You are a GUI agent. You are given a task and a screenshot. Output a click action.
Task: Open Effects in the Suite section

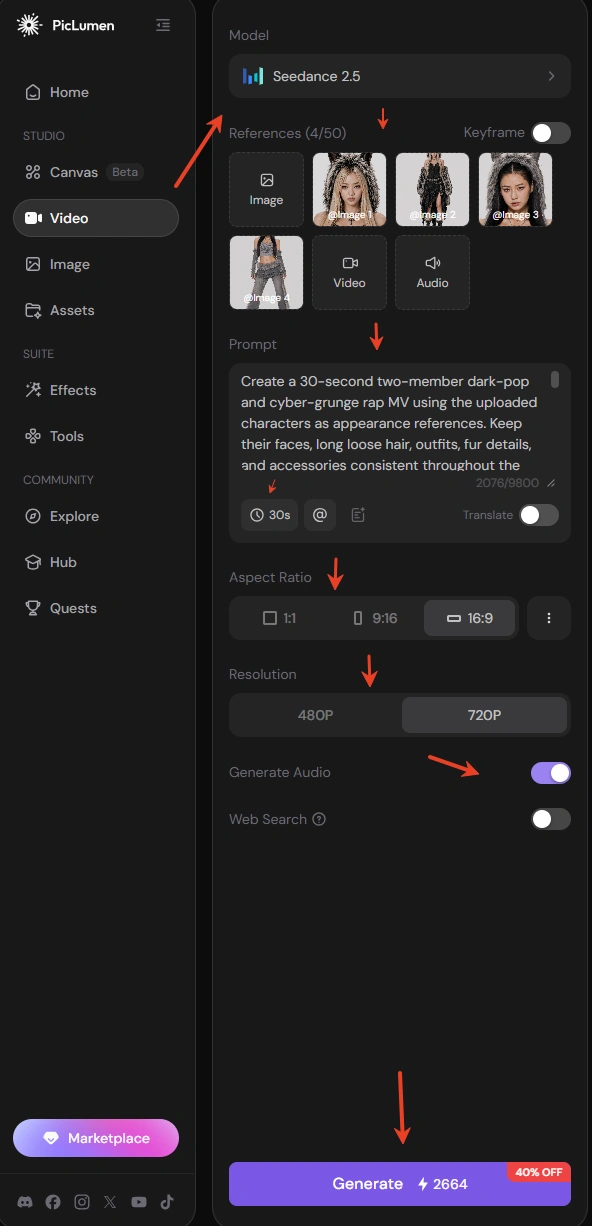point(96,390)
